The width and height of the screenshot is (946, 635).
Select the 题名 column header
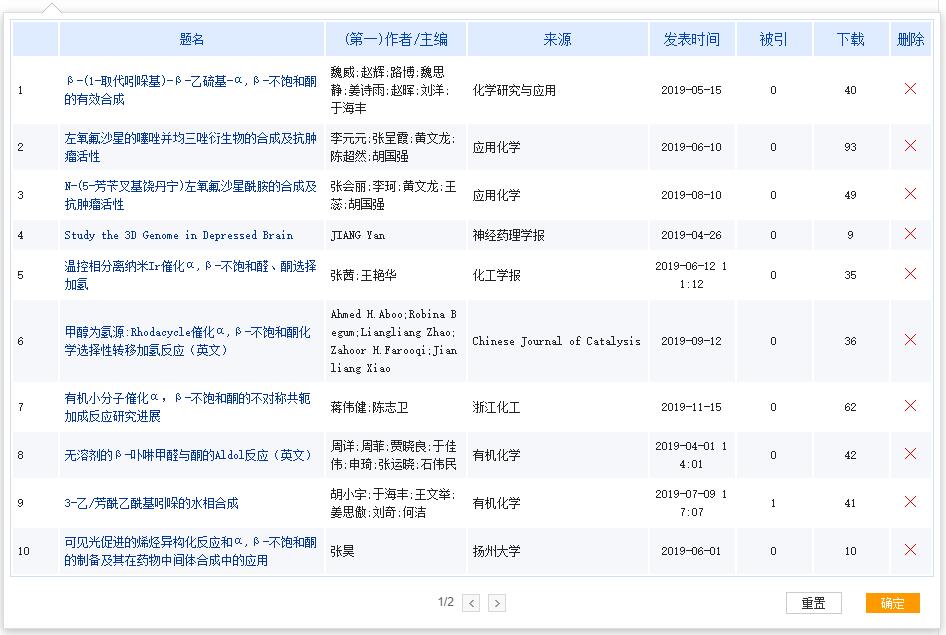click(192, 39)
